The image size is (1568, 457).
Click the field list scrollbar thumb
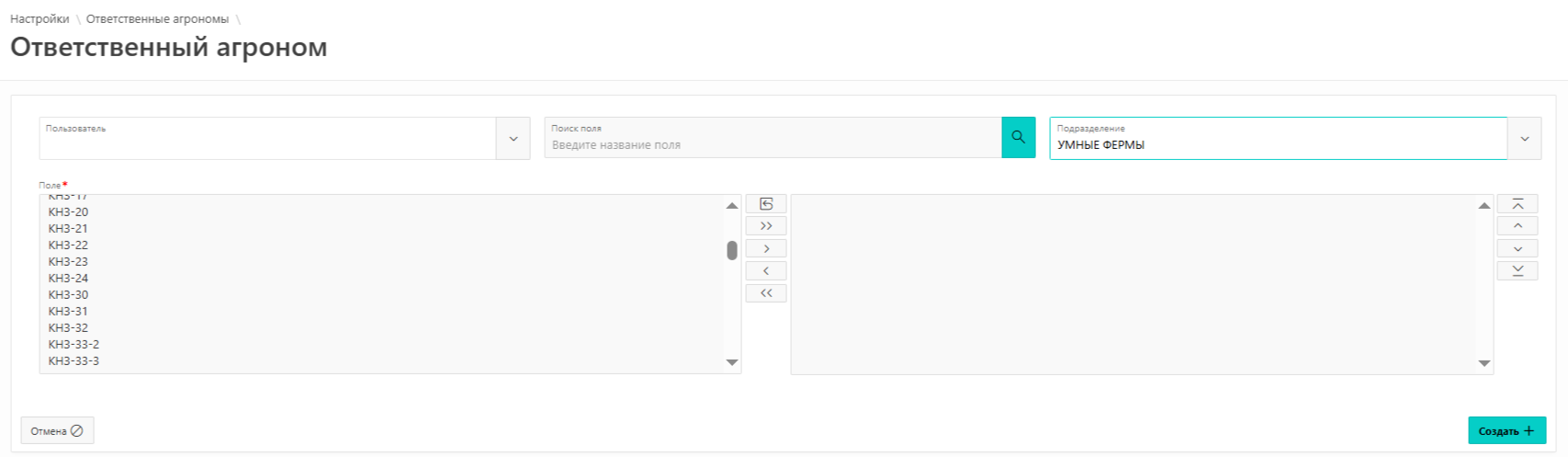(732, 250)
